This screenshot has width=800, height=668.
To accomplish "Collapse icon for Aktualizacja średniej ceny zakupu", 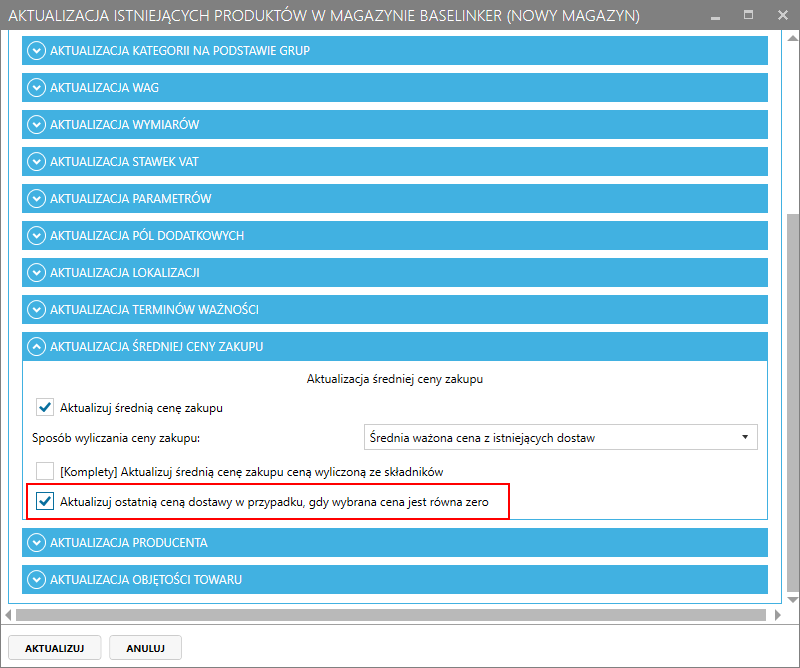I will coord(37,347).
